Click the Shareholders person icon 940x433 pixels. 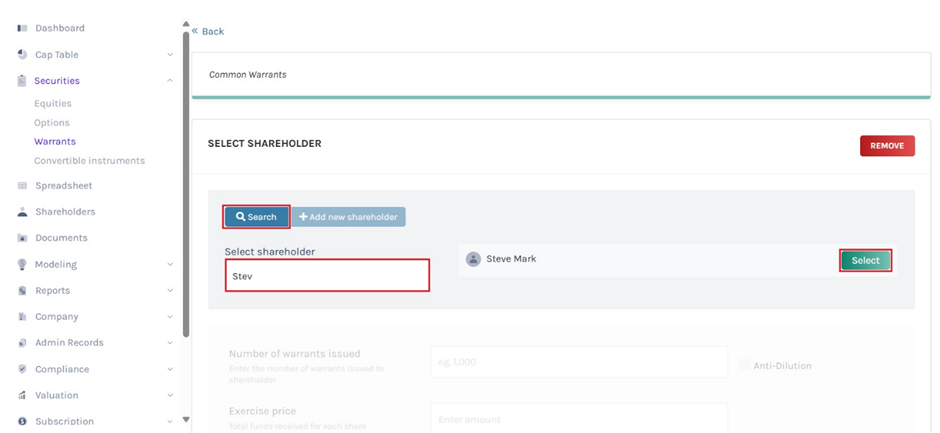22,212
